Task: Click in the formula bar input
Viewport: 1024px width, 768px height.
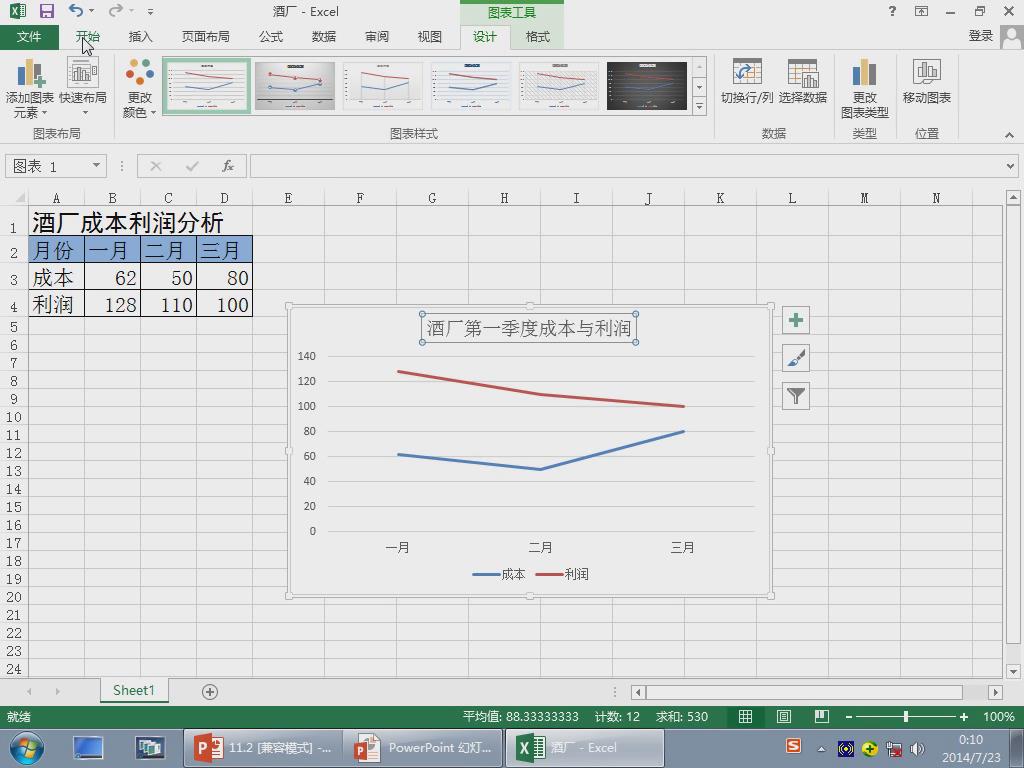Action: coord(627,167)
